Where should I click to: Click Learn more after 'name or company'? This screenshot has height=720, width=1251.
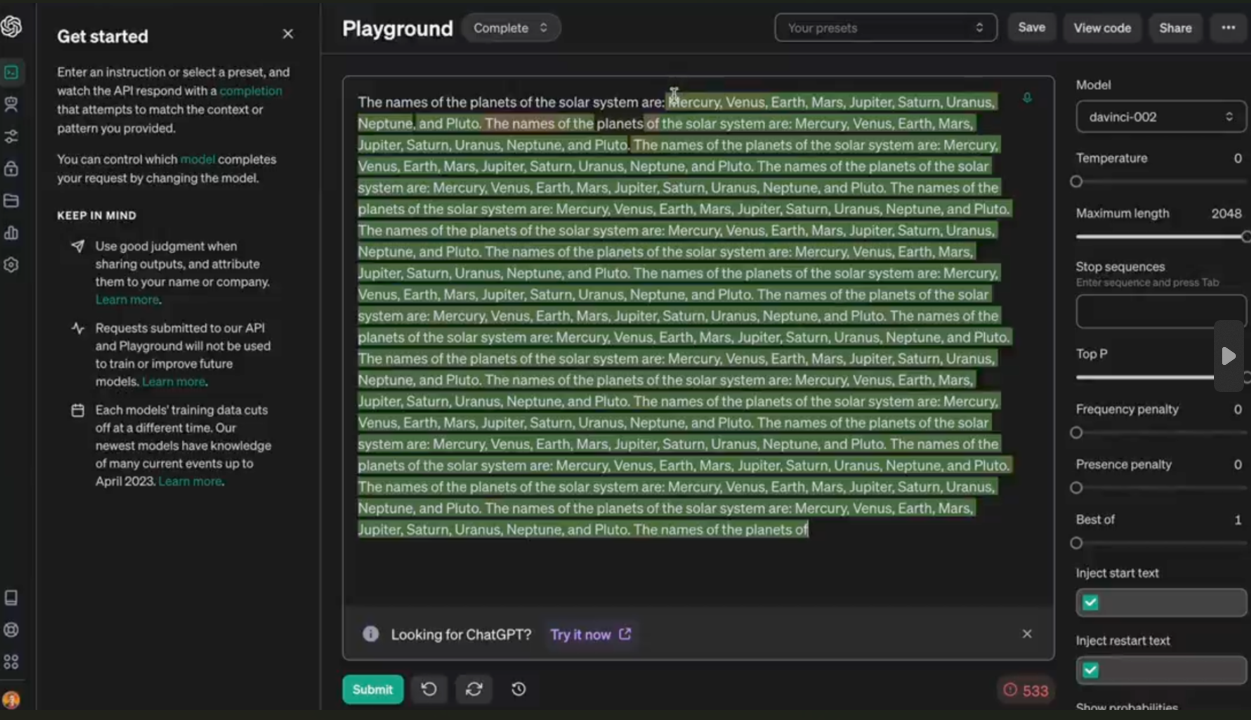pyautogui.click(x=127, y=300)
